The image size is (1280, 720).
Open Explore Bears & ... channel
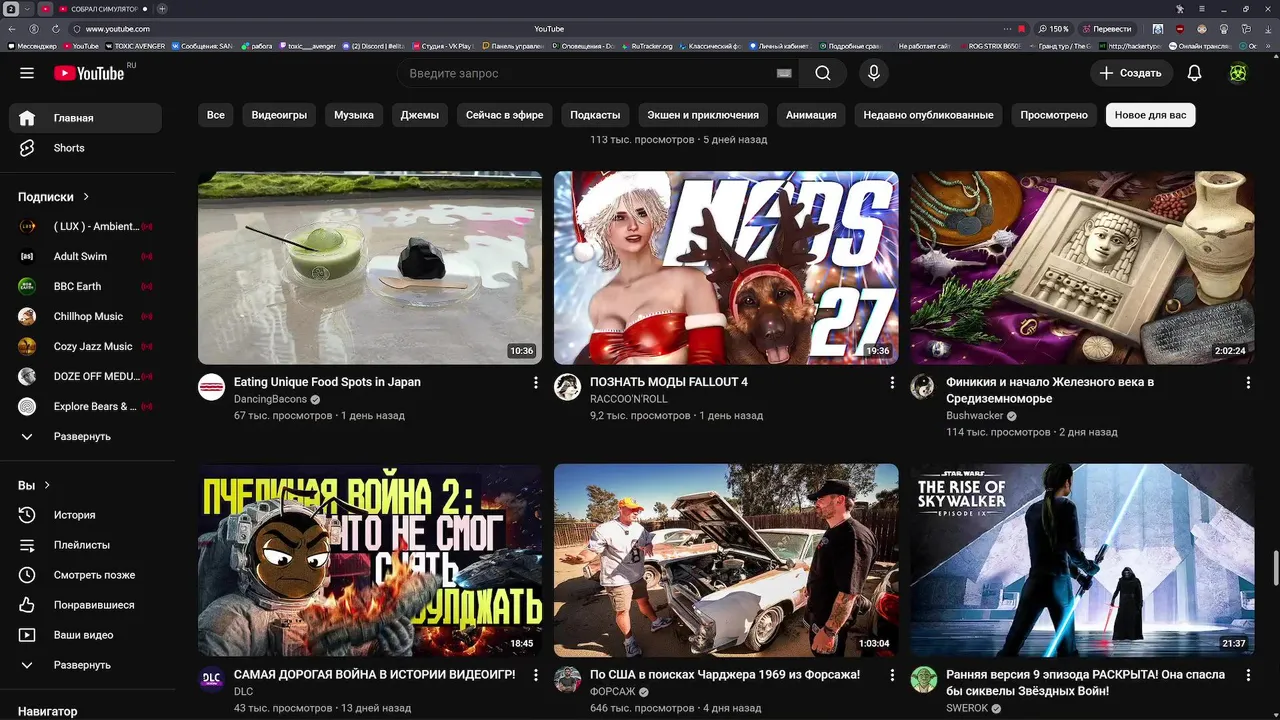tap(85, 406)
